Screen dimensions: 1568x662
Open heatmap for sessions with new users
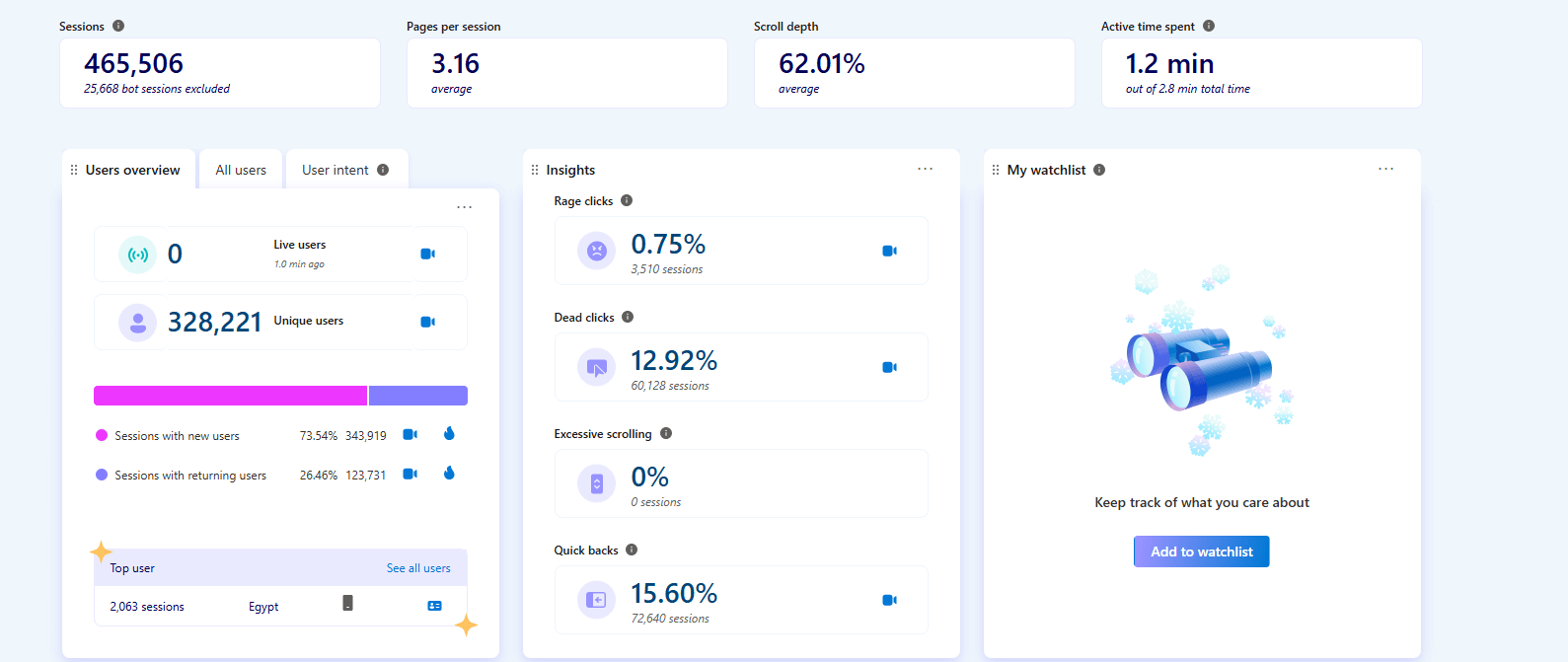(449, 434)
